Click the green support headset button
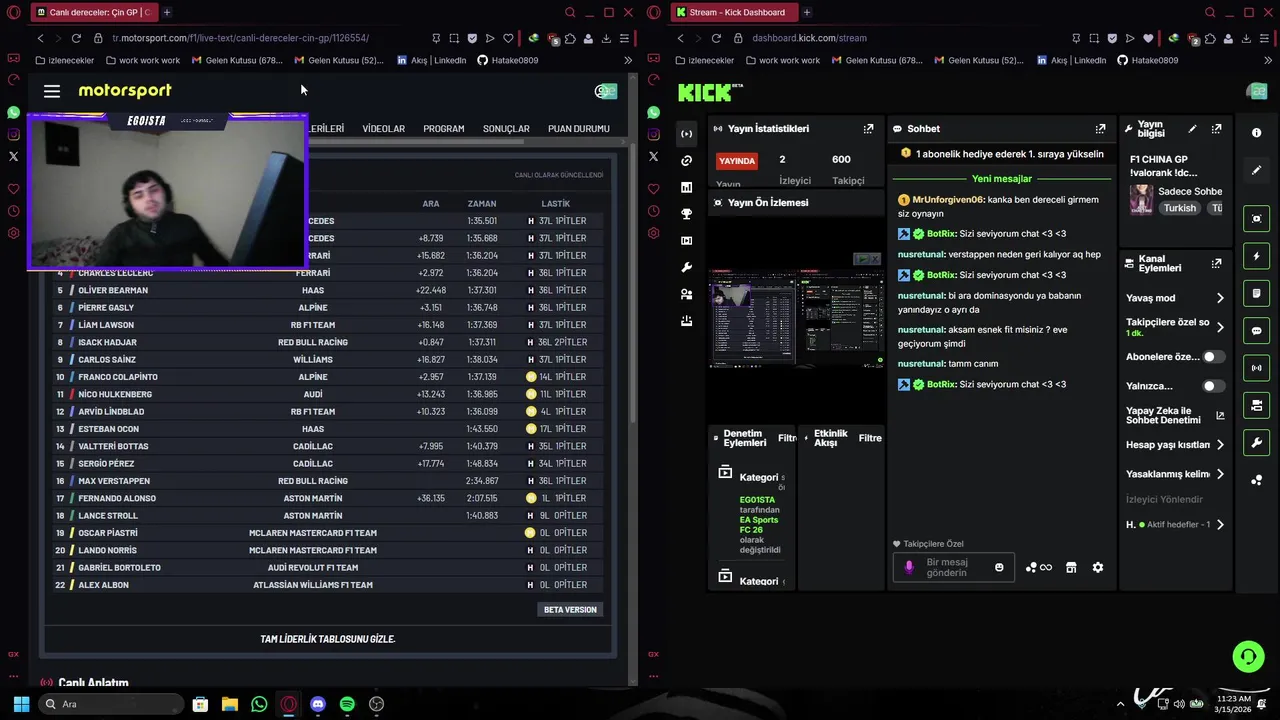This screenshot has height=720, width=1280. coord(1248,657)
